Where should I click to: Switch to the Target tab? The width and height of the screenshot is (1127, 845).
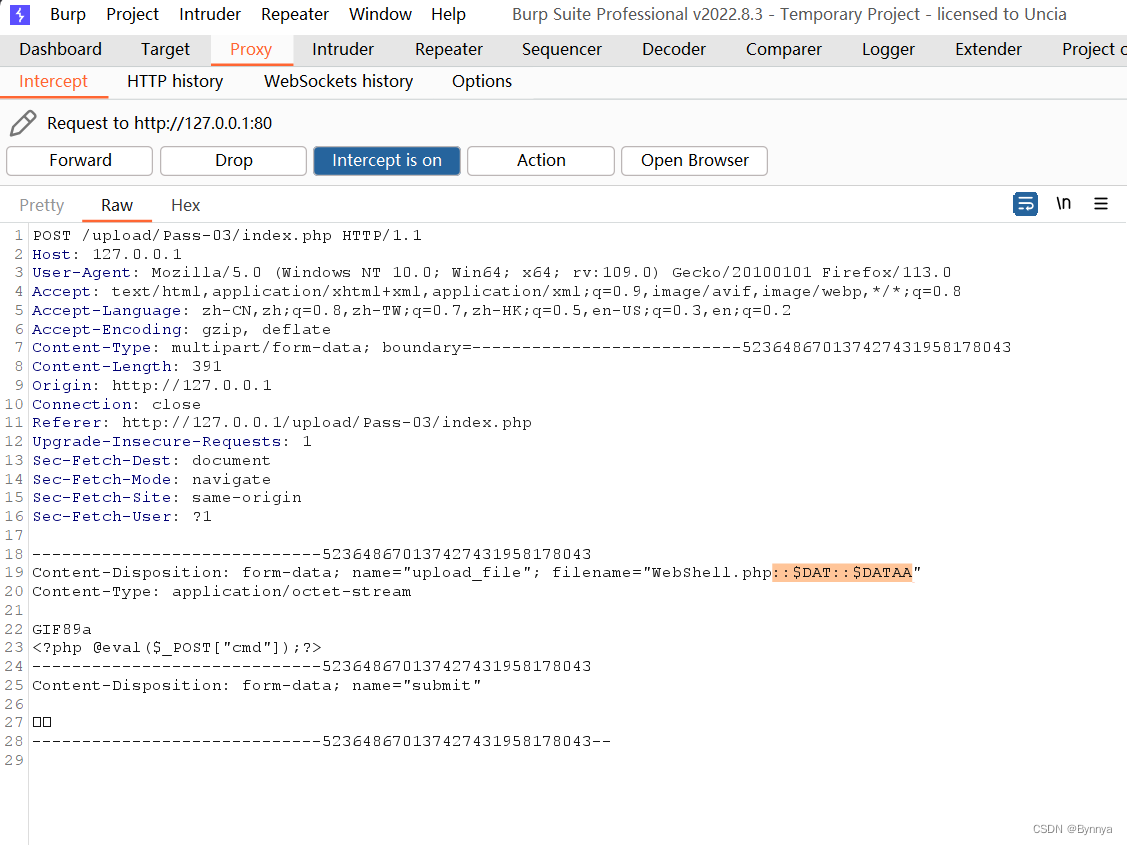pos(165,50)
